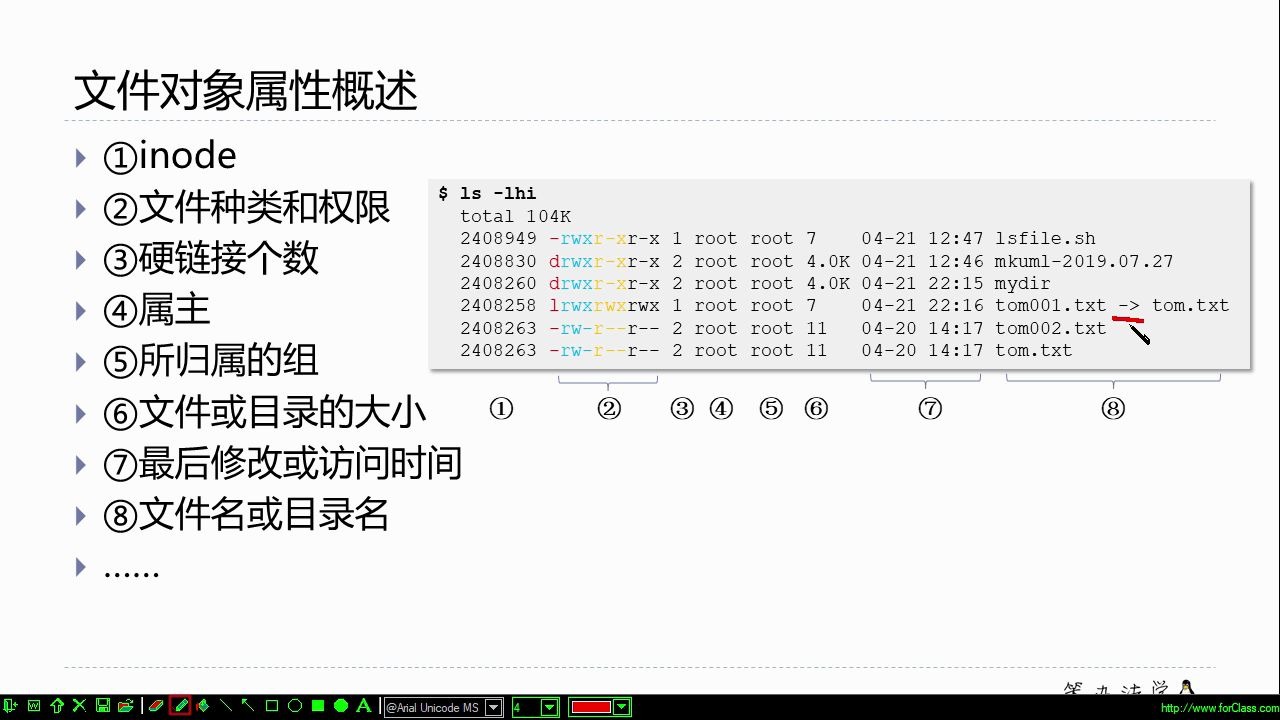Viewport: 1280px width, 720px height.
Task: Click the whiteboard 'W' icon
Action: [x=34, y=706]
